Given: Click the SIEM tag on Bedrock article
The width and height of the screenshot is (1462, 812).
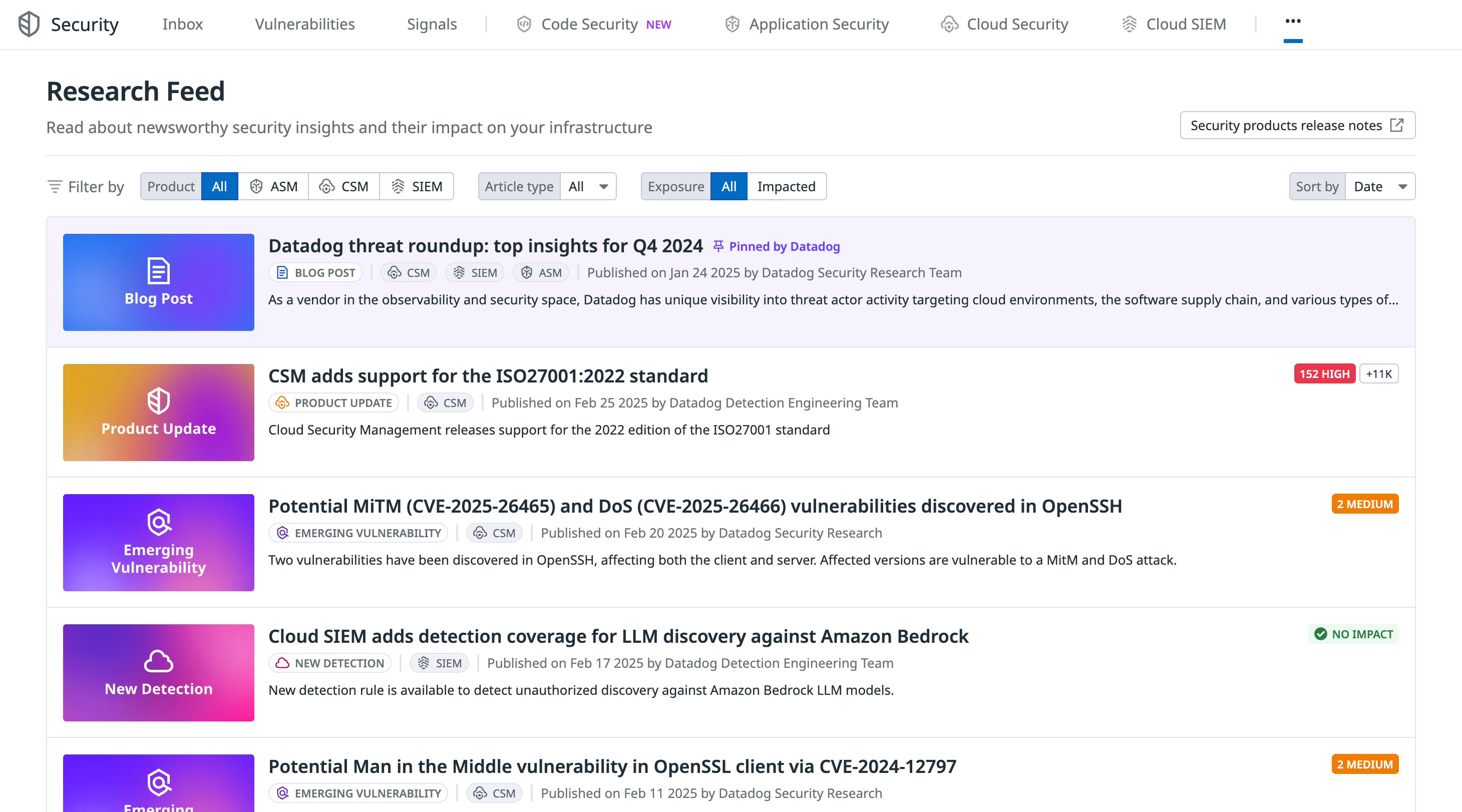Looking at the screenshot, I should pos(439,663).
